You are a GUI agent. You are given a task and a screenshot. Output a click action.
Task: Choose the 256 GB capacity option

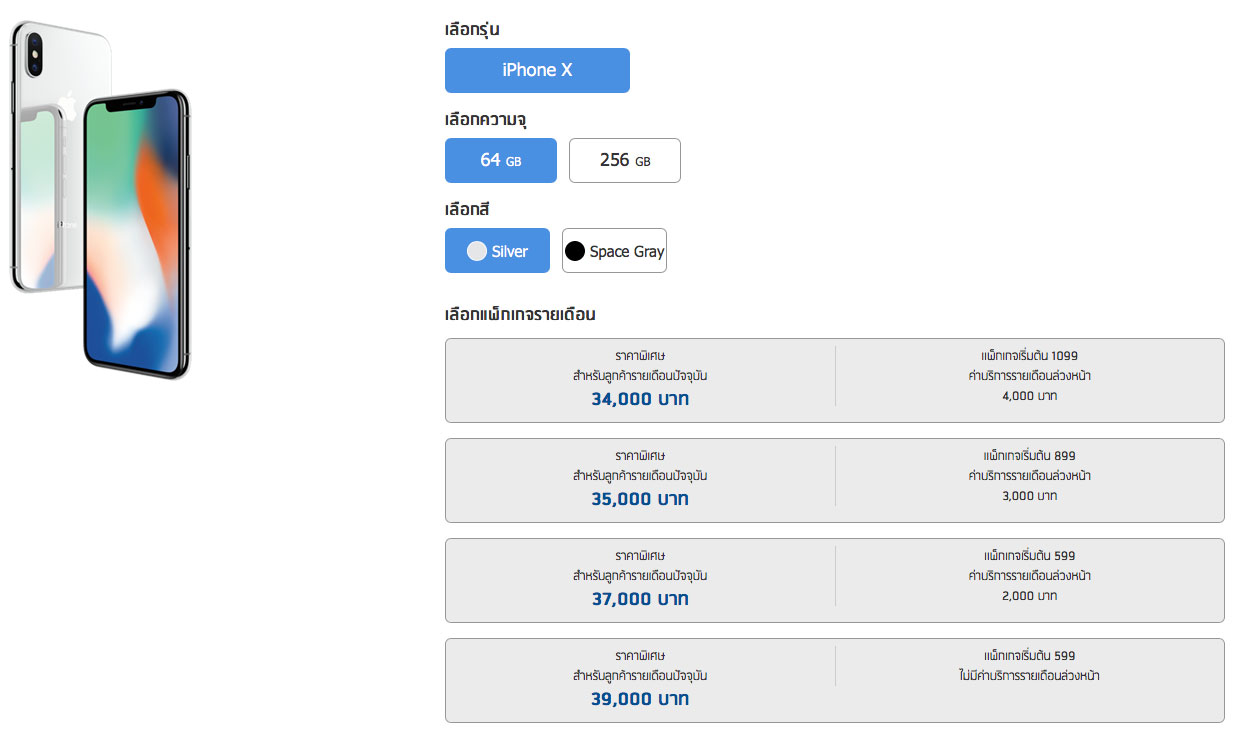point(625,160)
